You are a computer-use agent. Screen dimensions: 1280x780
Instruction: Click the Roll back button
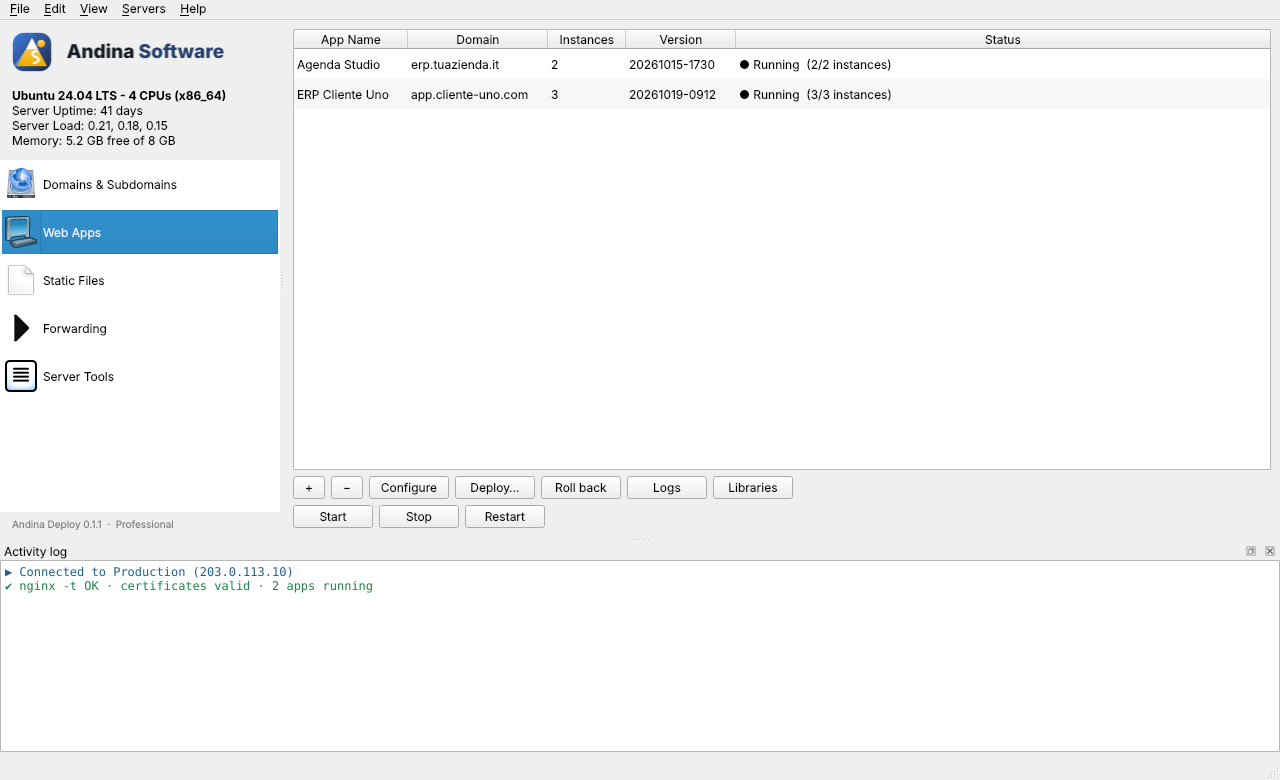point(581,488)
